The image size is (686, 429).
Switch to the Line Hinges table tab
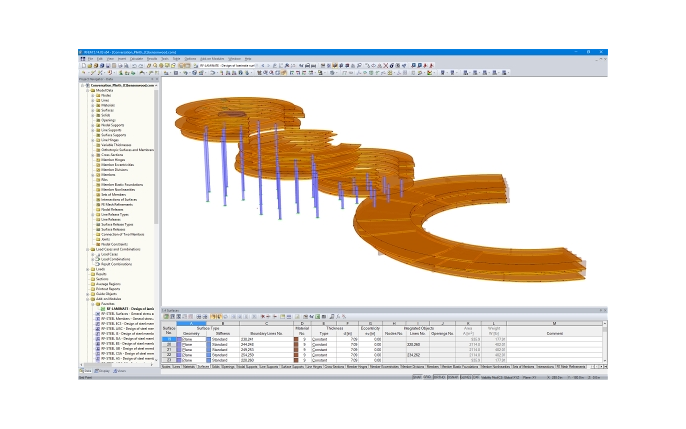pos(314,366)
